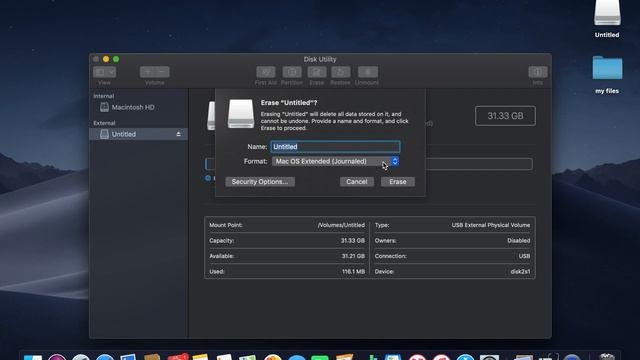Click the /Volumes/Untitled mount point value
This screenshot has width=640, height=360.
pos(341,225)
